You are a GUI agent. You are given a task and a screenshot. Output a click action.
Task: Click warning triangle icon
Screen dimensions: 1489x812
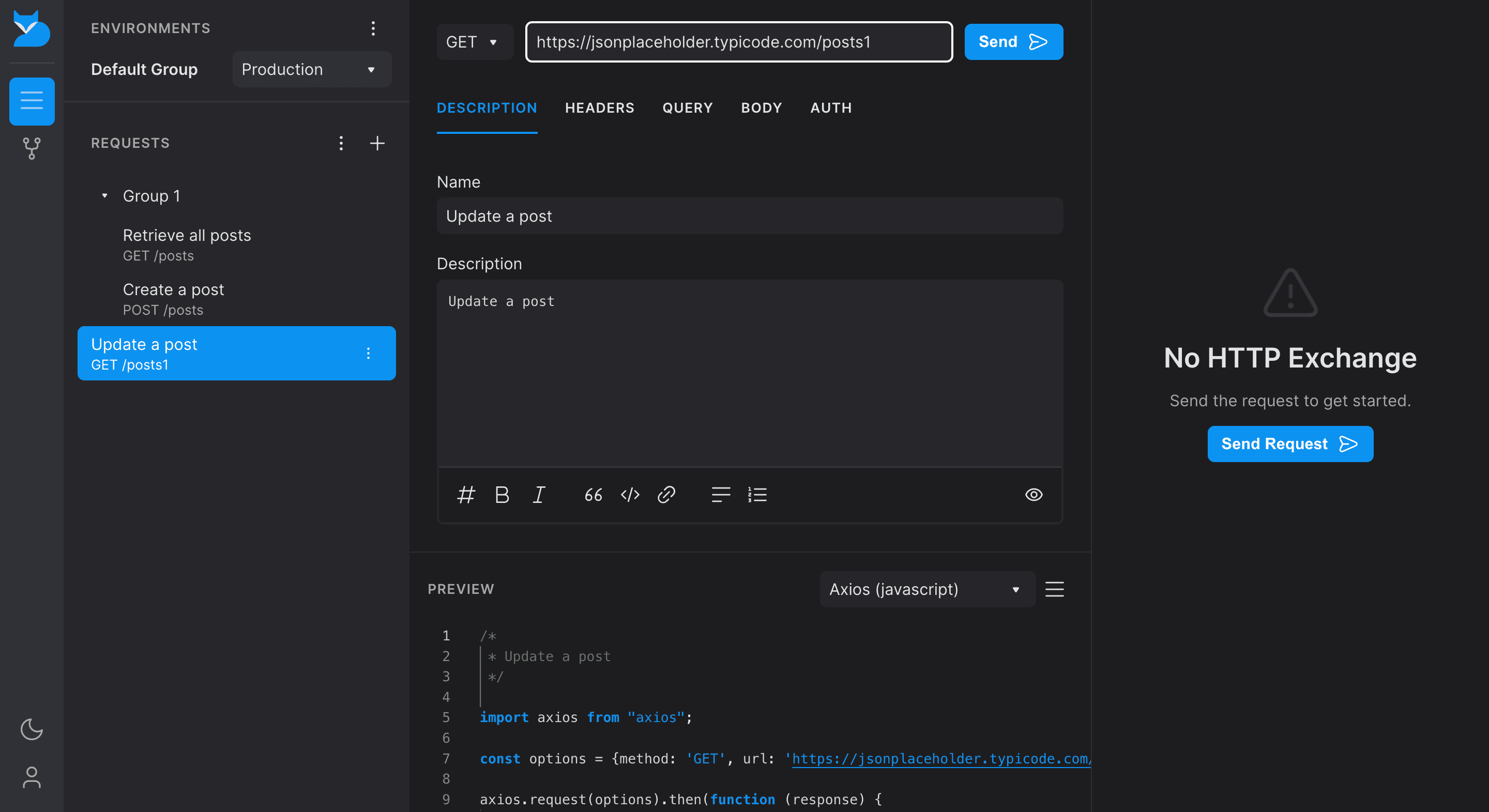tap(1289, 293)
